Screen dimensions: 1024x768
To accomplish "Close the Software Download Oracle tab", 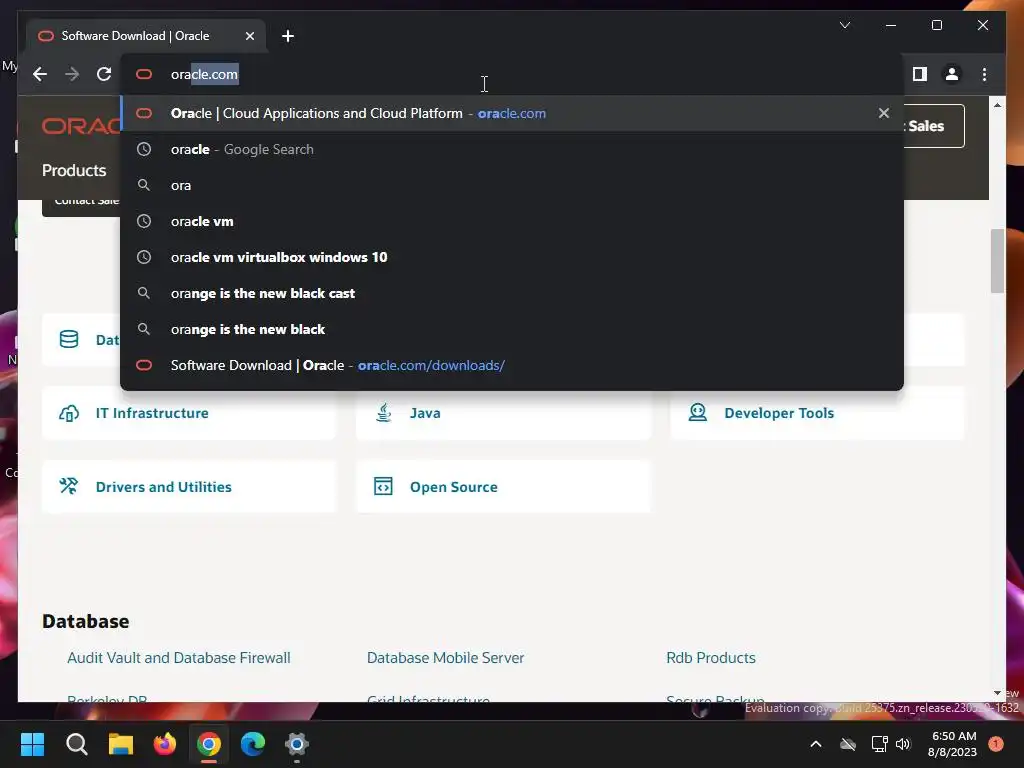I will [x=249, y=36].
